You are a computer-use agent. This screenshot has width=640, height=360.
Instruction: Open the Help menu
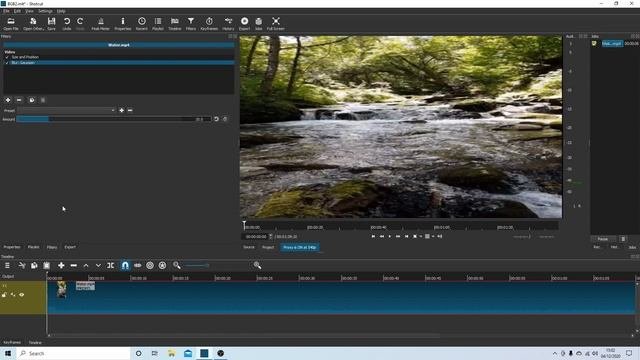61,11
